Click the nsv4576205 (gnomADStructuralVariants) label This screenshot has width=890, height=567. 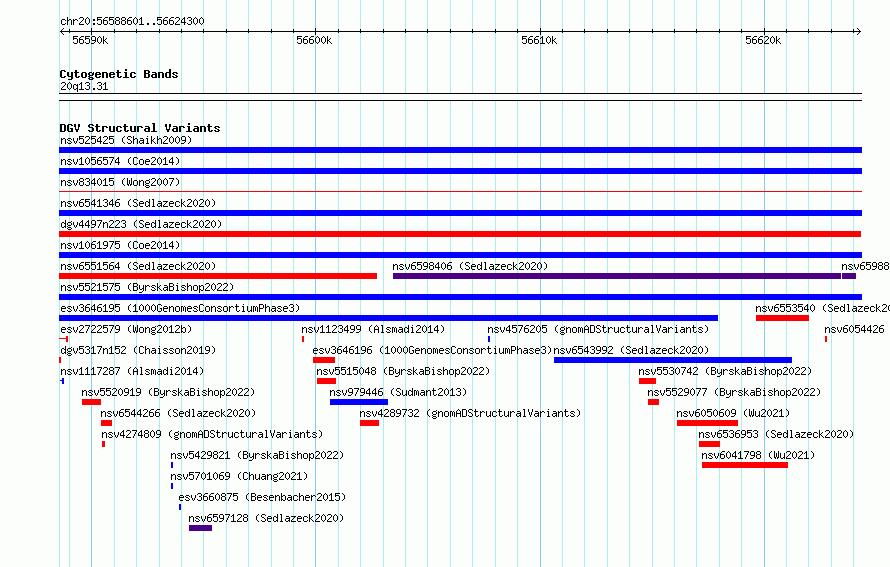coord(598,329)
